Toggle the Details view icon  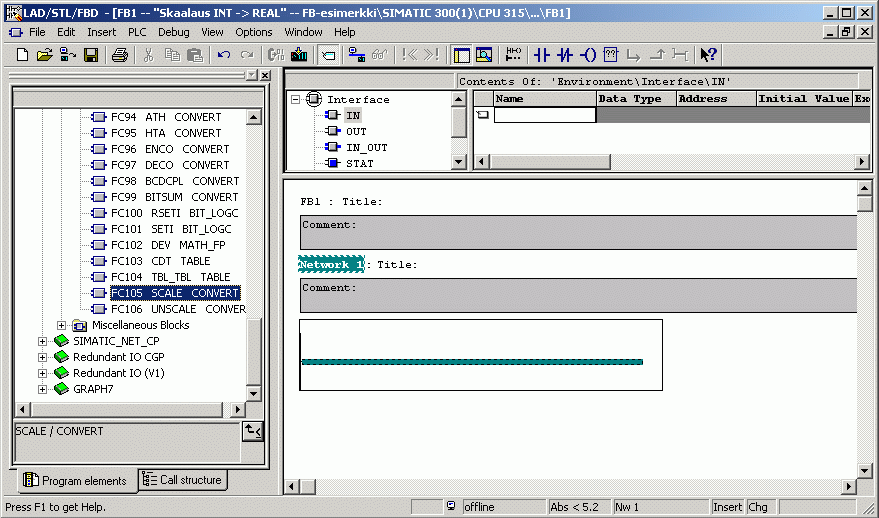pyautogui.click(x=484, y=54)
